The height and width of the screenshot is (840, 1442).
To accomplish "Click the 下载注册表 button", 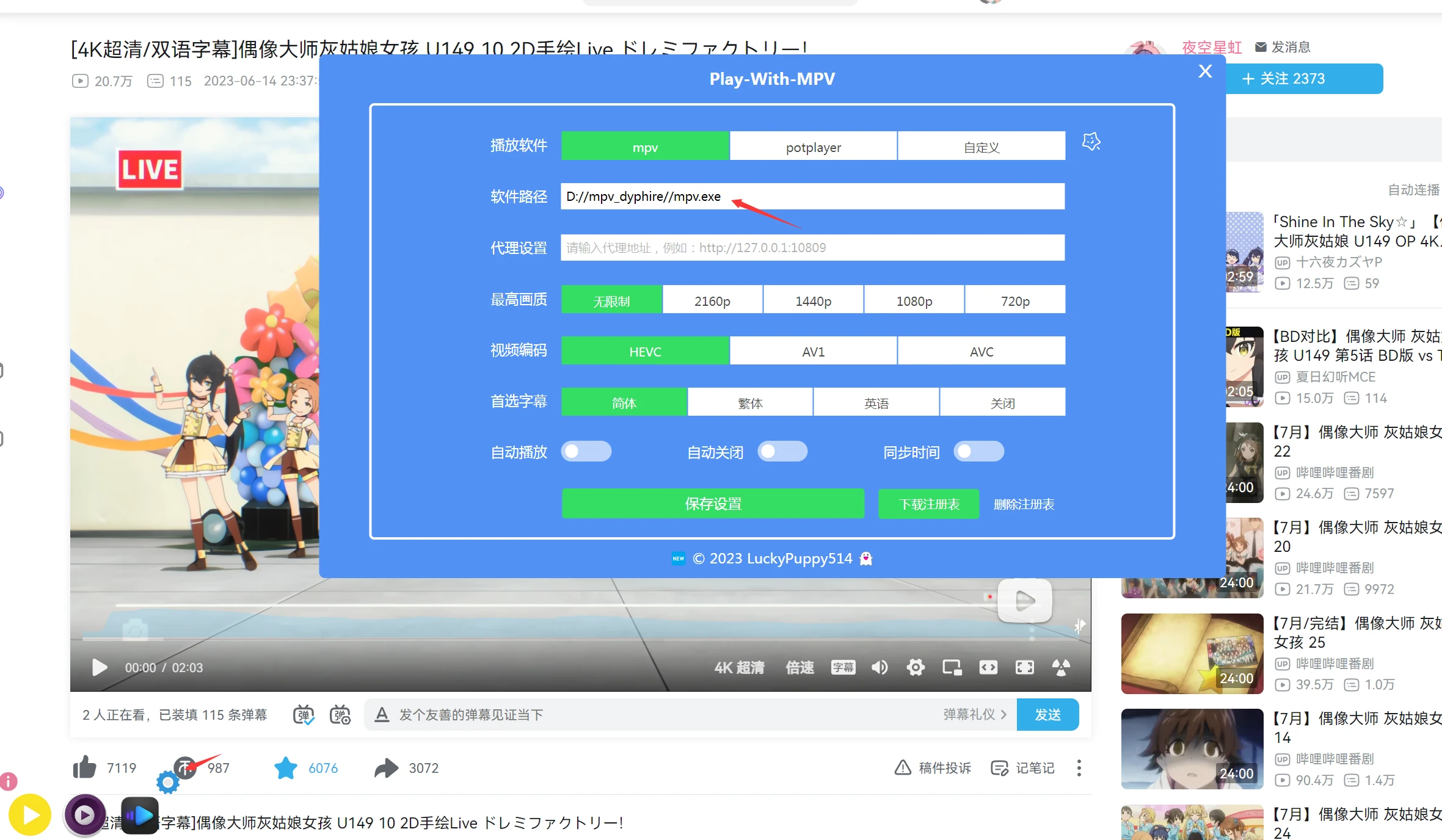I will [928, 504].
